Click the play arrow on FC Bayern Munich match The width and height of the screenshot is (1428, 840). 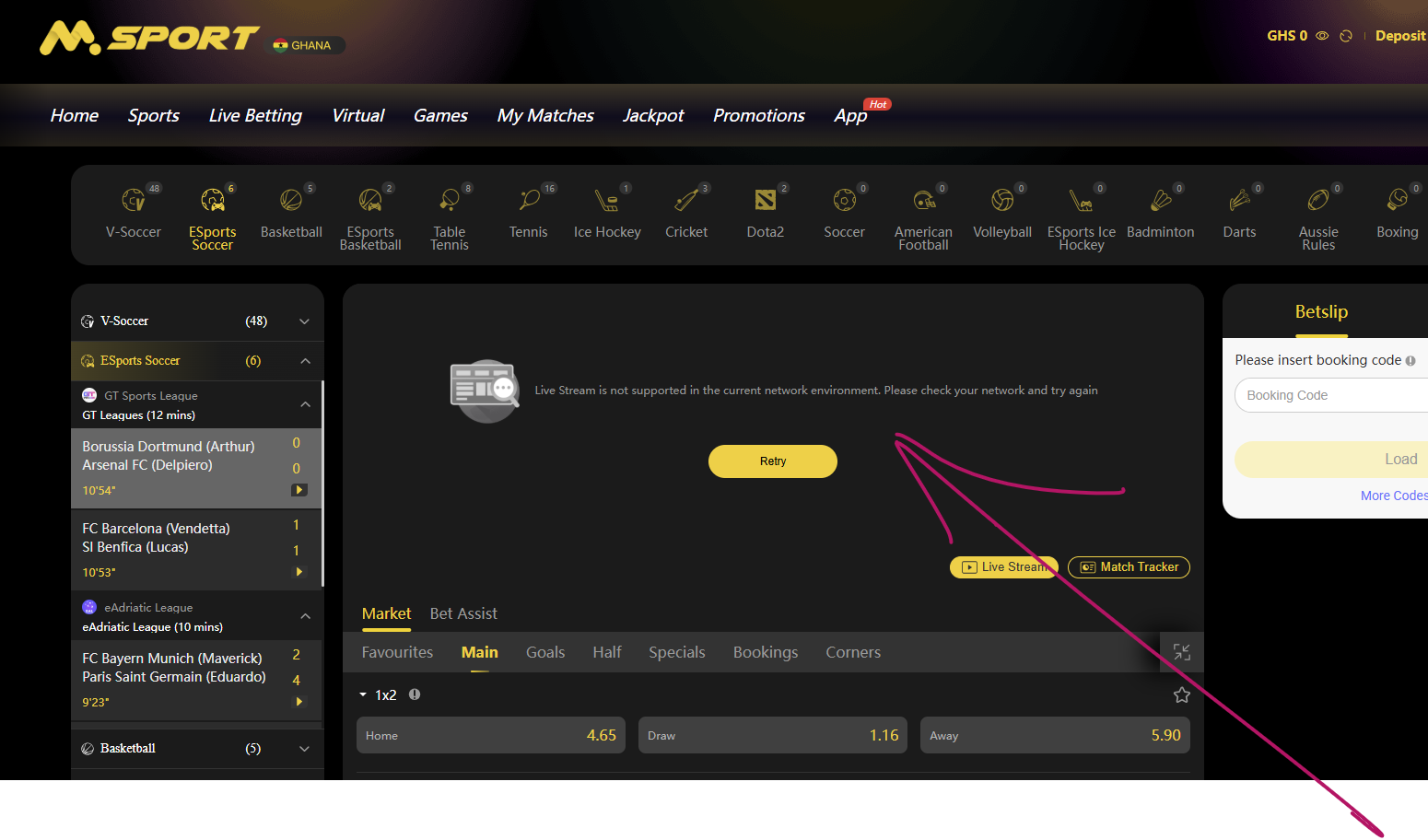click(299, 702)
